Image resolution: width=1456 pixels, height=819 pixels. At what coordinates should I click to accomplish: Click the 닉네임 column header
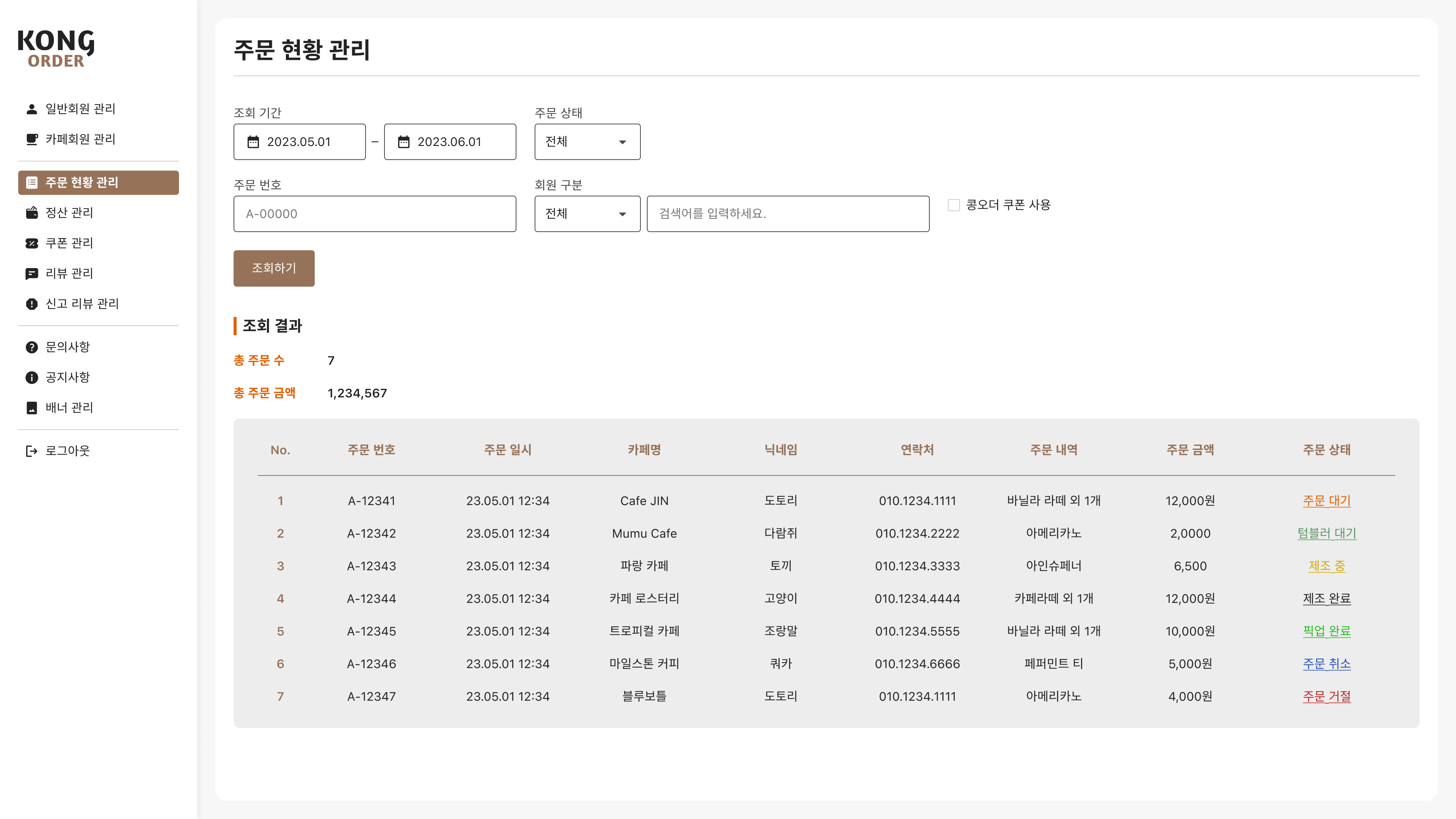781,450
